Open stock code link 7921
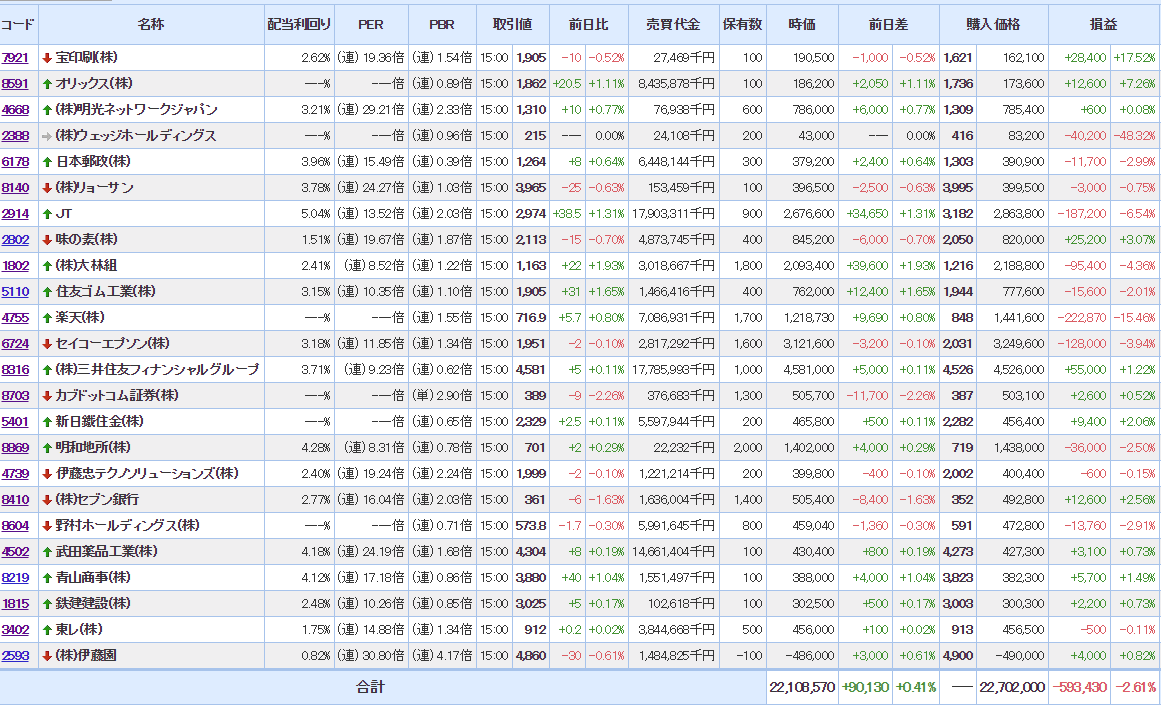Screen dimensions: 1161x705 (x=15, y=58)
